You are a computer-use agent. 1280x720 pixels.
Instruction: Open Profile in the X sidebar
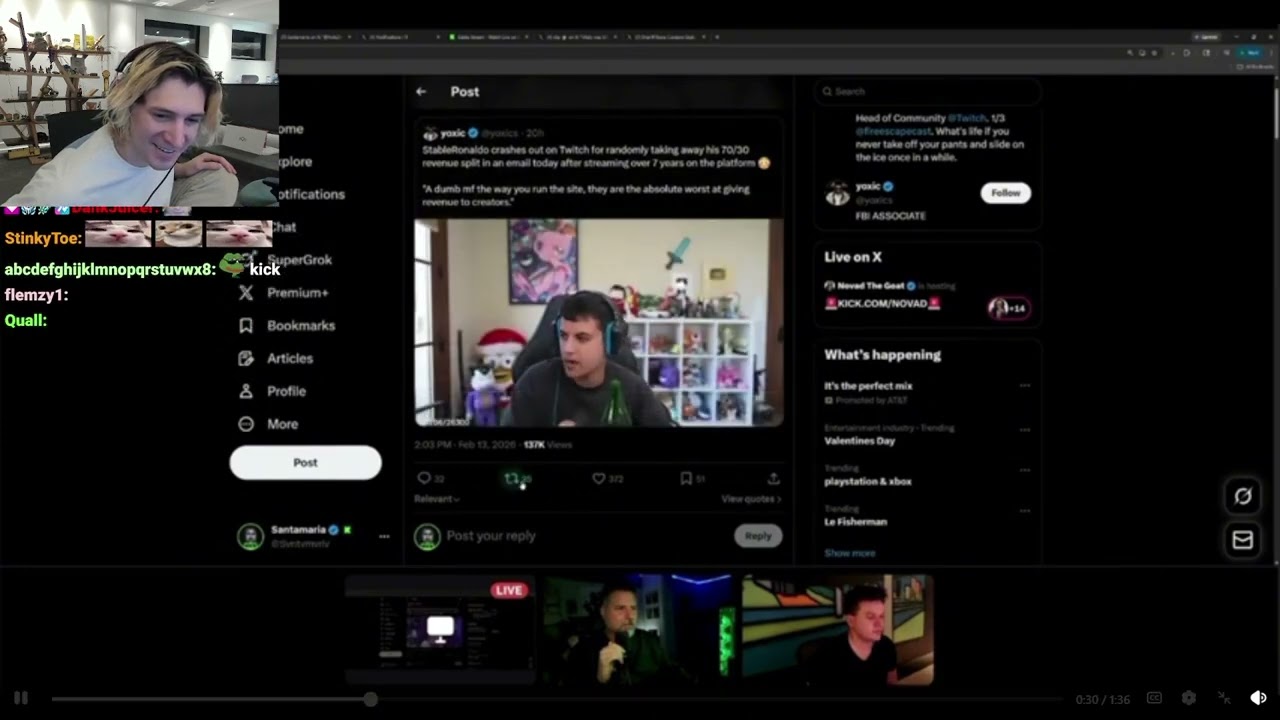286,391
